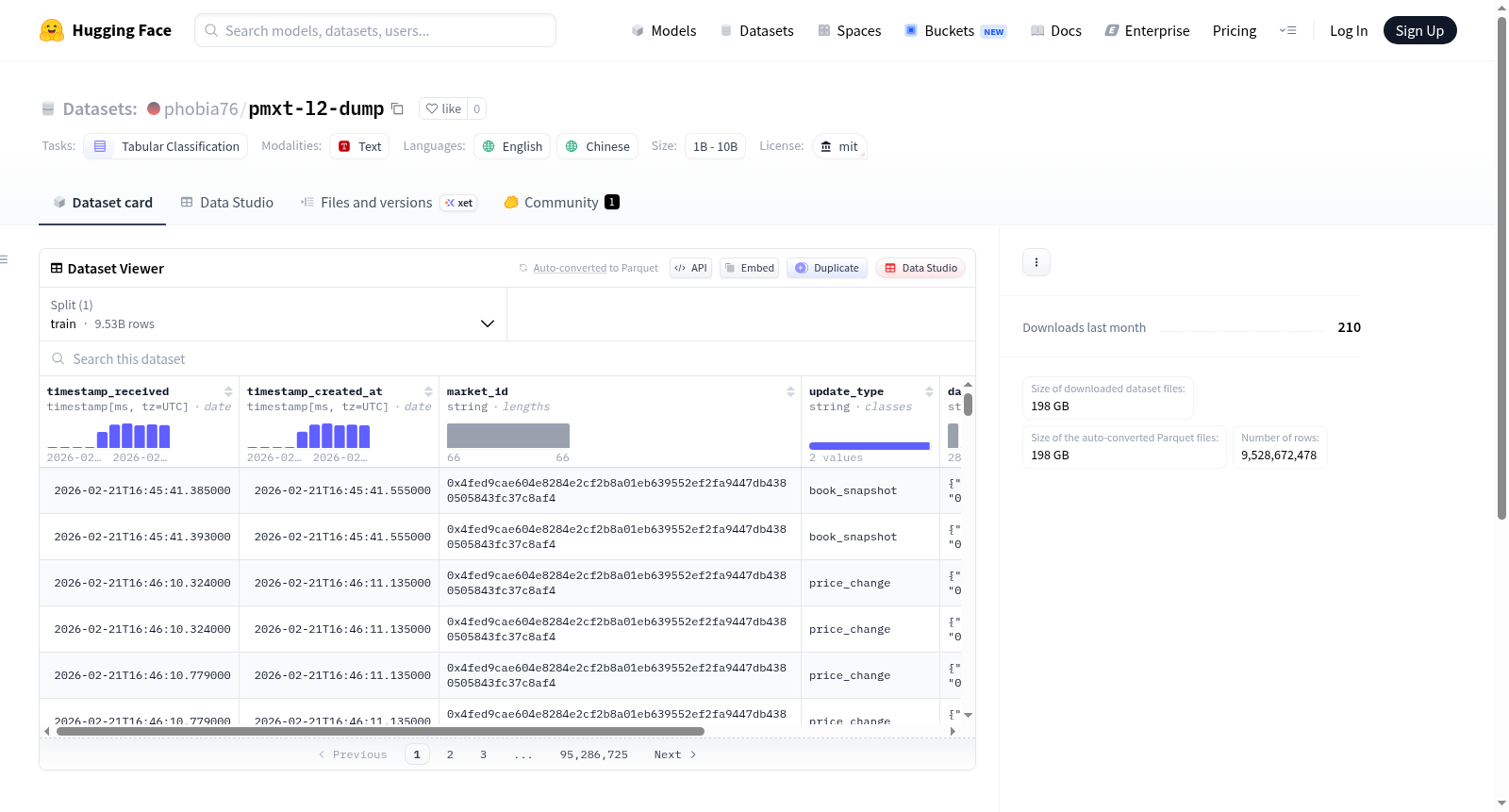Viewport: 1509px width, 812px height.
Task: Sort by timestamp_created_at column sort icon
Action: click(x=428, y=391)
